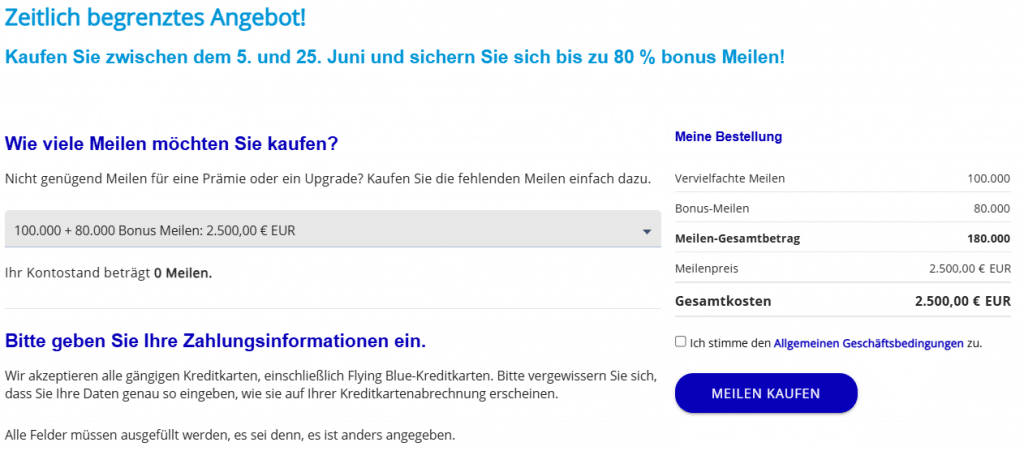Image resolution: width=1024 pixels, height=451 pixels.
Task: Select the Bonus-Meilen row label
Action: click(x=712, y=208)
